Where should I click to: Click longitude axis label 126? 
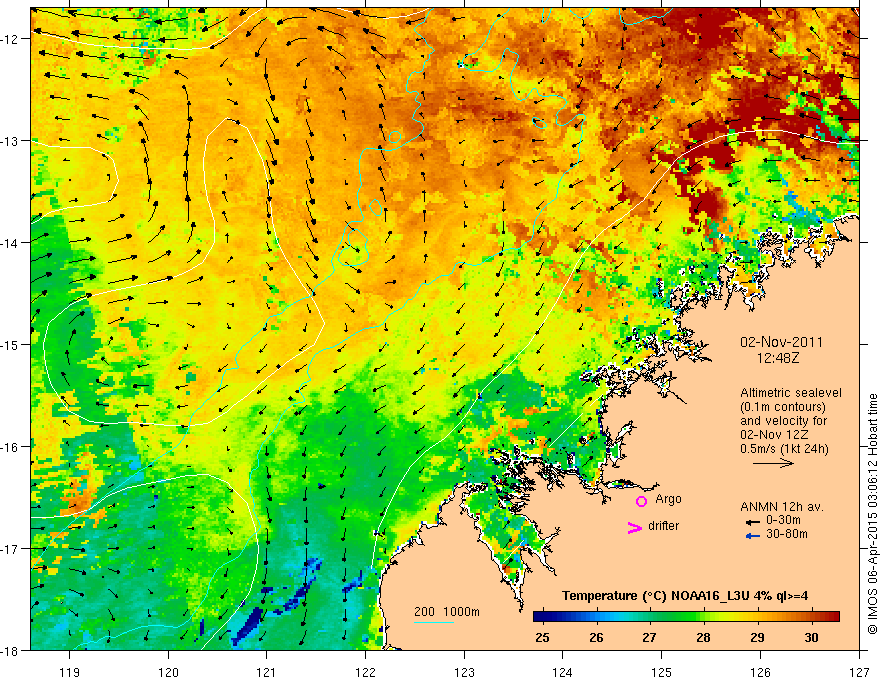click(760, 672)
